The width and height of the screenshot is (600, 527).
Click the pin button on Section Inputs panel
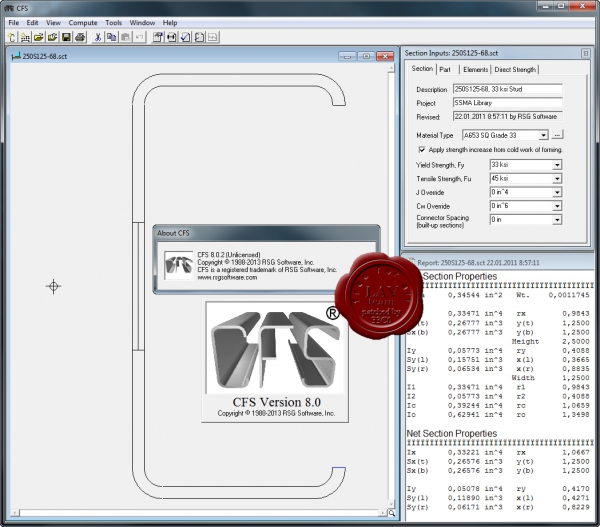tap(585, 53)
